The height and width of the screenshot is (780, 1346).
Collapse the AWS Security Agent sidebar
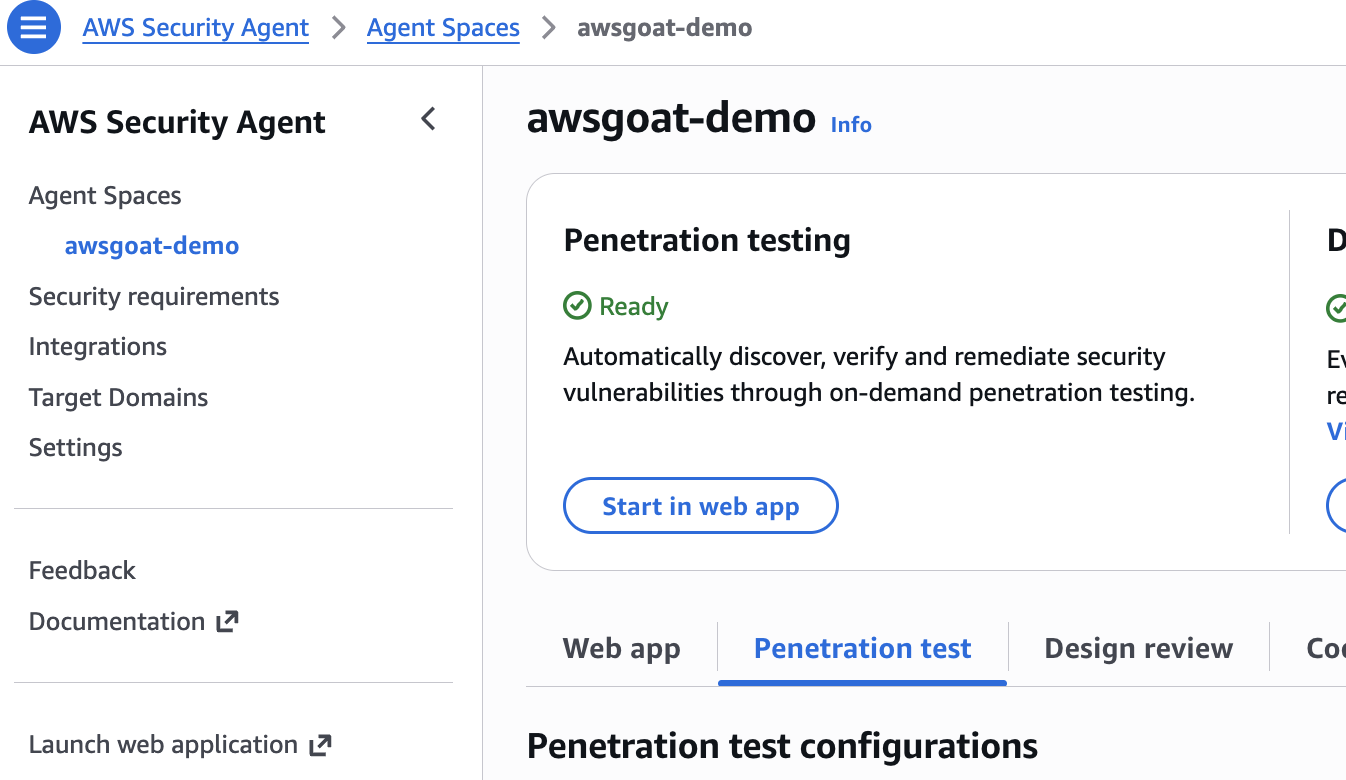coord(428,119)
